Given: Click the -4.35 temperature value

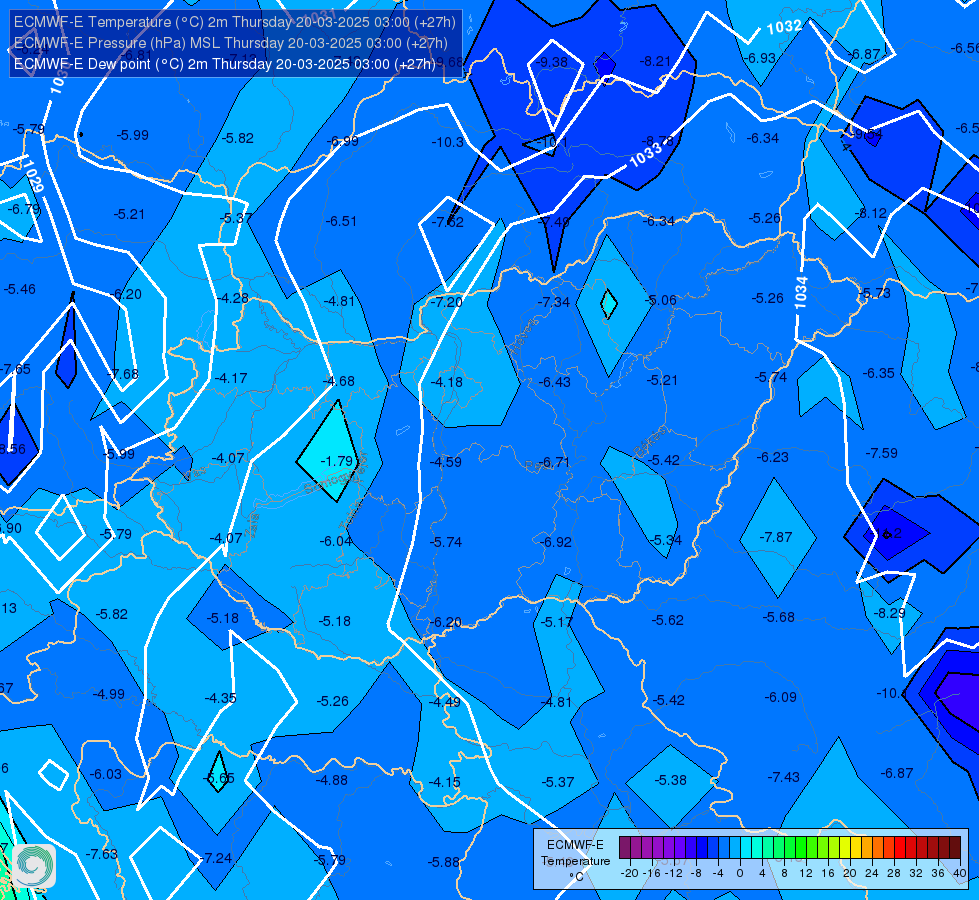Looking at the screenshot, I should (220, 698).
